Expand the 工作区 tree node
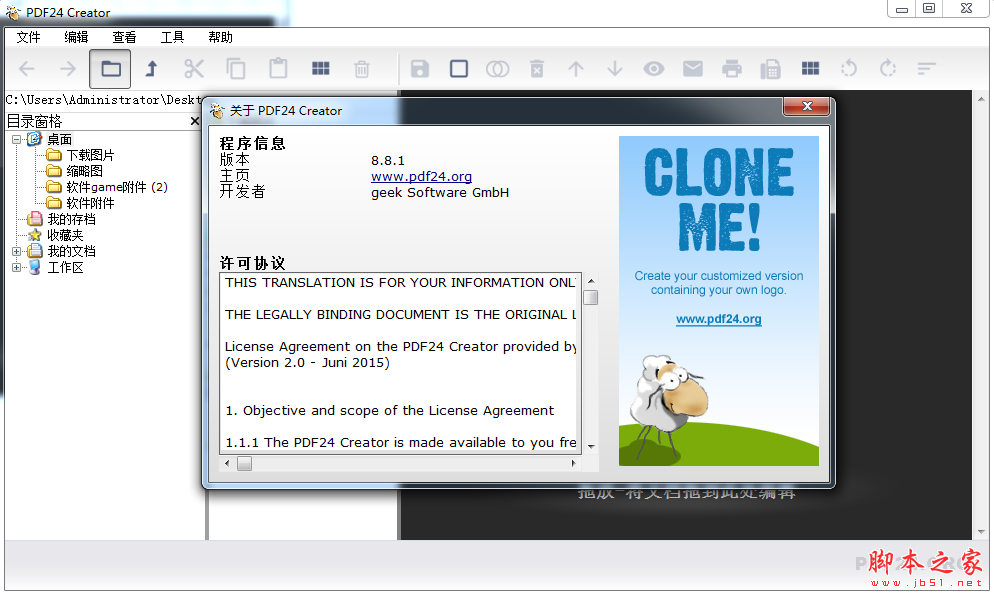This screenshot has width=994, height=594. tap(16, 268)
